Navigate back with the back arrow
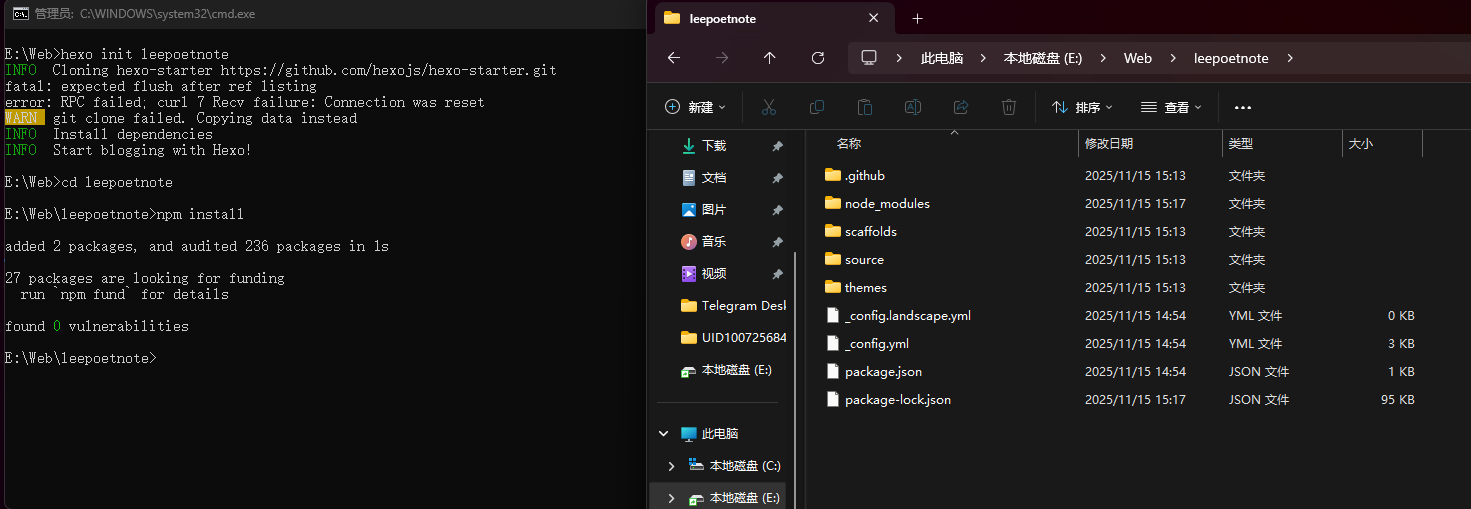Image resolution: width=1471 pixels, height=509 pixels. coord(674,58)
